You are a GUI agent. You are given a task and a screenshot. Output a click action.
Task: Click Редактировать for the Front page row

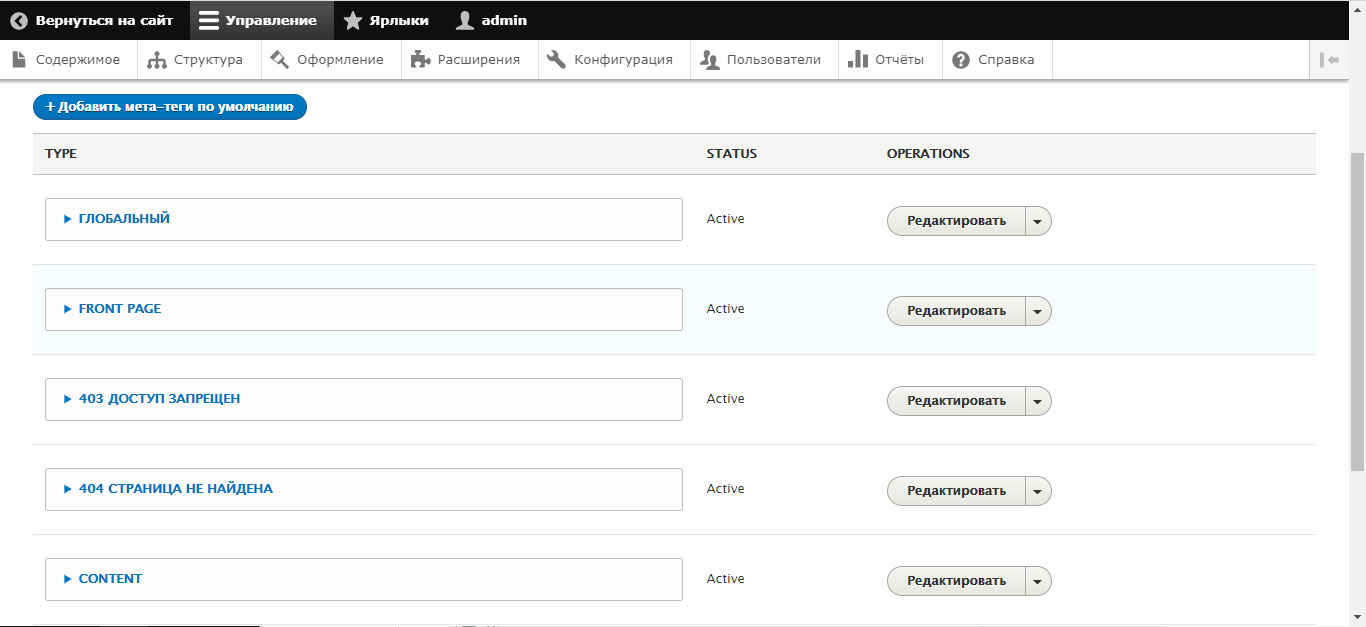click(956, 311)
